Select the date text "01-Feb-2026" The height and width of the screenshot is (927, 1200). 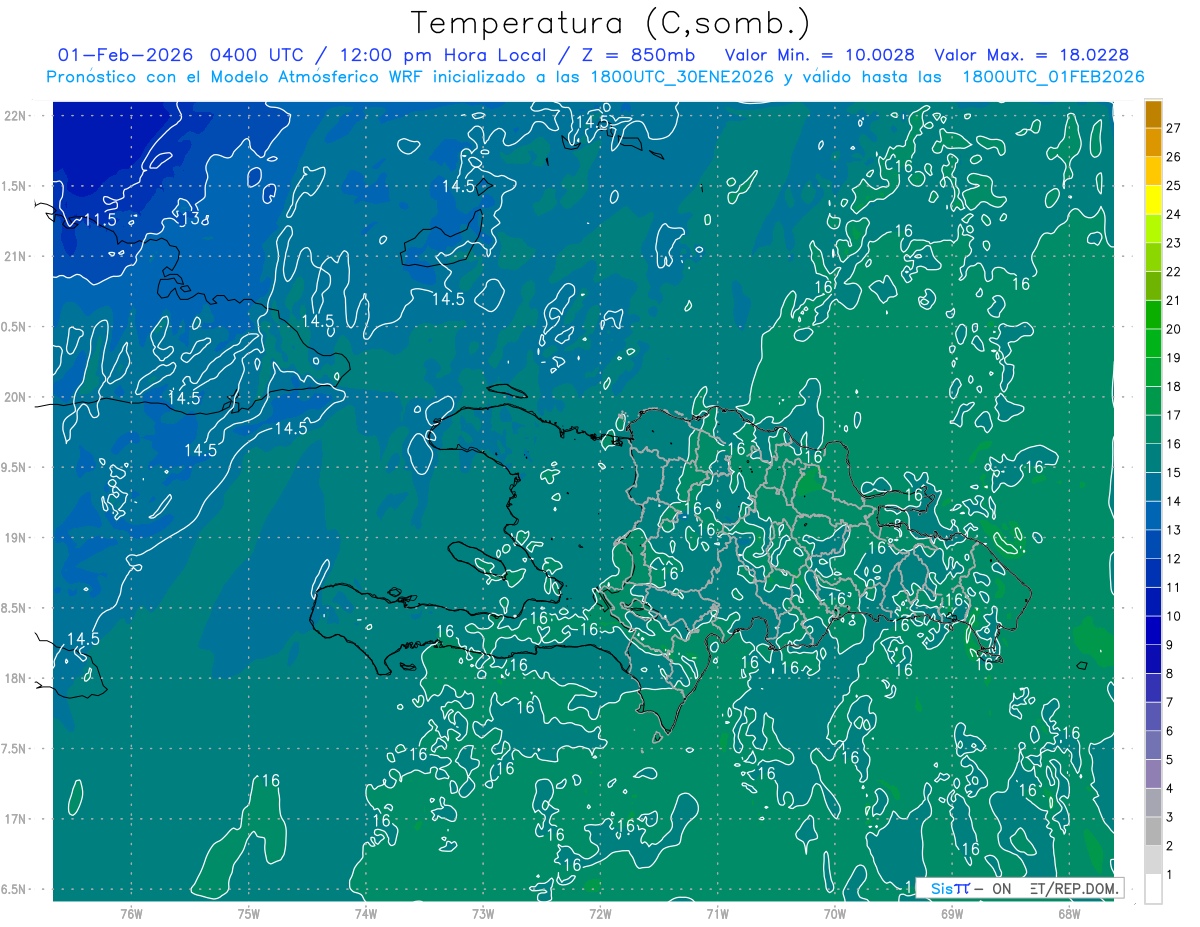click(x=128, y=55)
